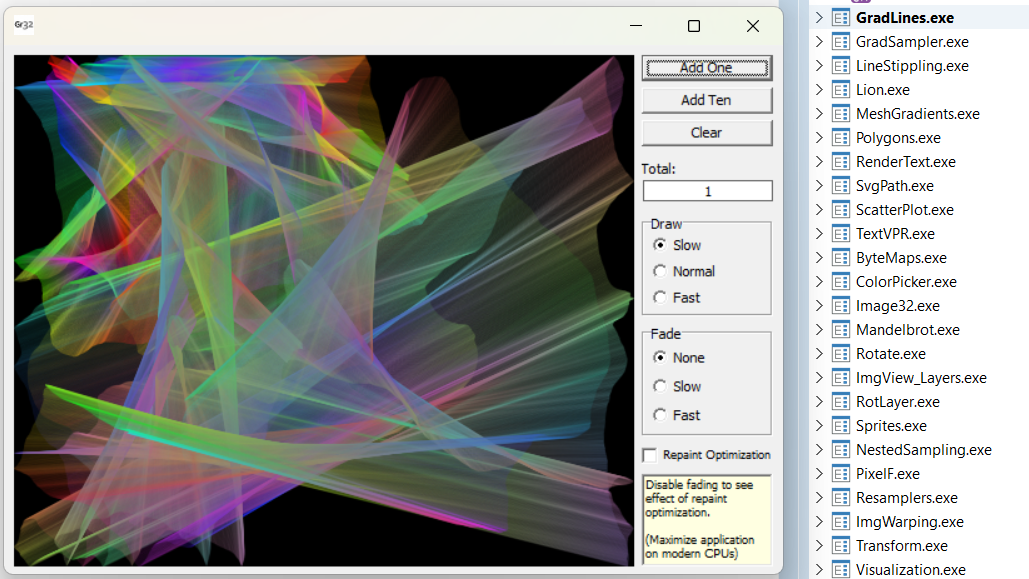The image size is (1029, 579).
Task: Click the Transform.exe file icon
Action: tap(841, 546)
